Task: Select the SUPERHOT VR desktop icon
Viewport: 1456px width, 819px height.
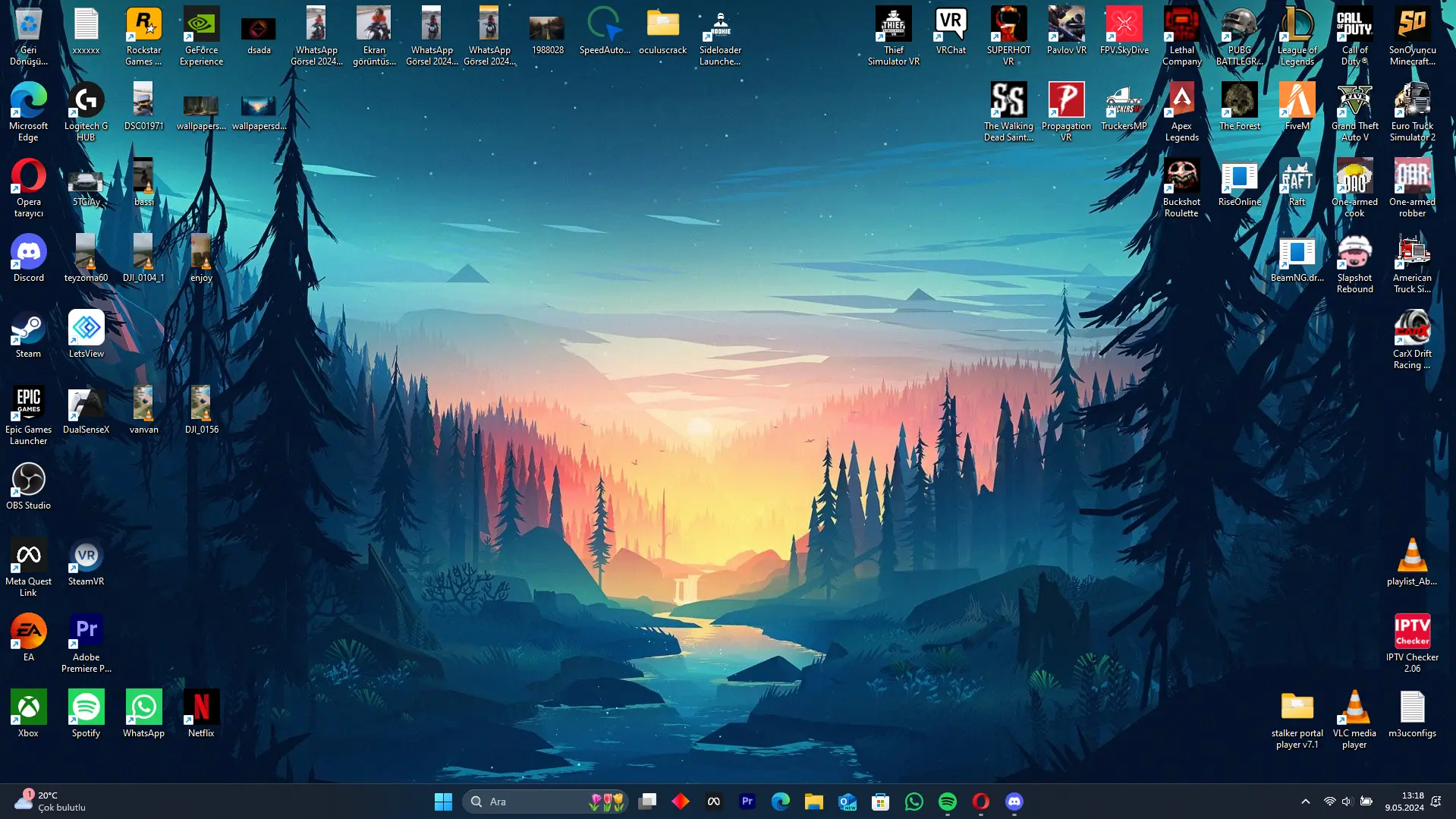Action: 1008,36
